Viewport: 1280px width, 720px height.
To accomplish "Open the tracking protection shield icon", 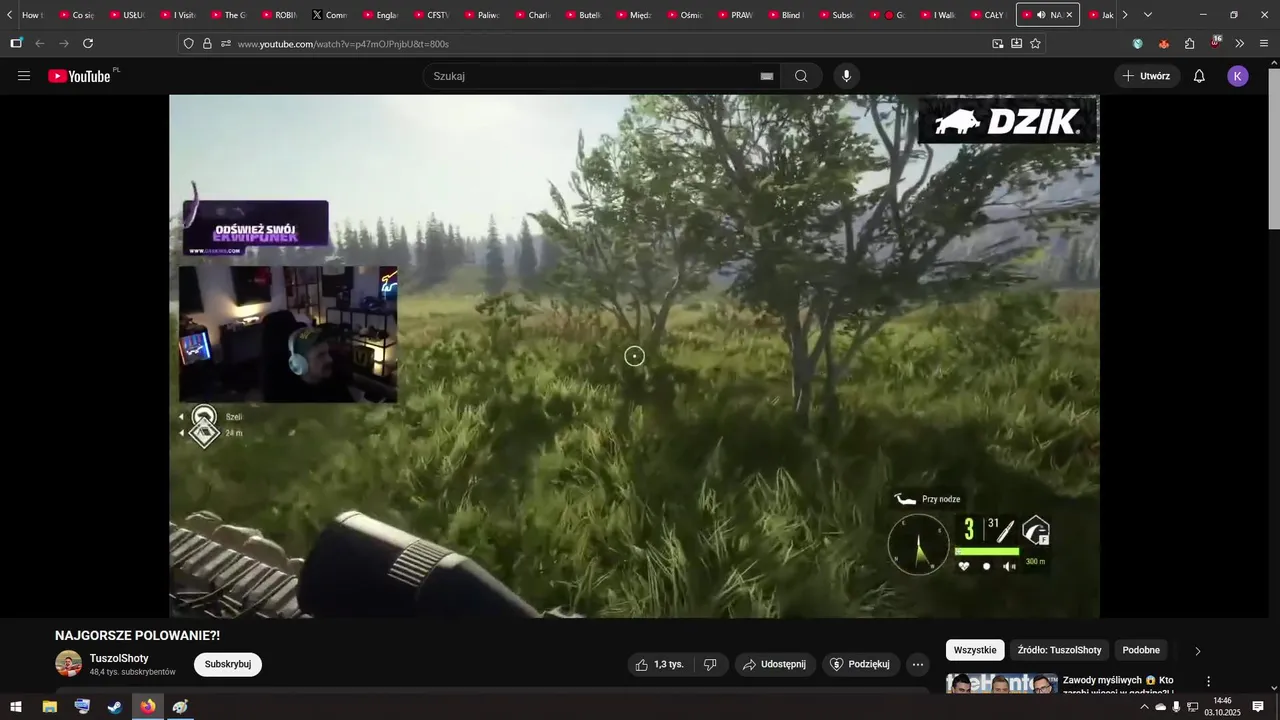I will (x=188, y=44).
